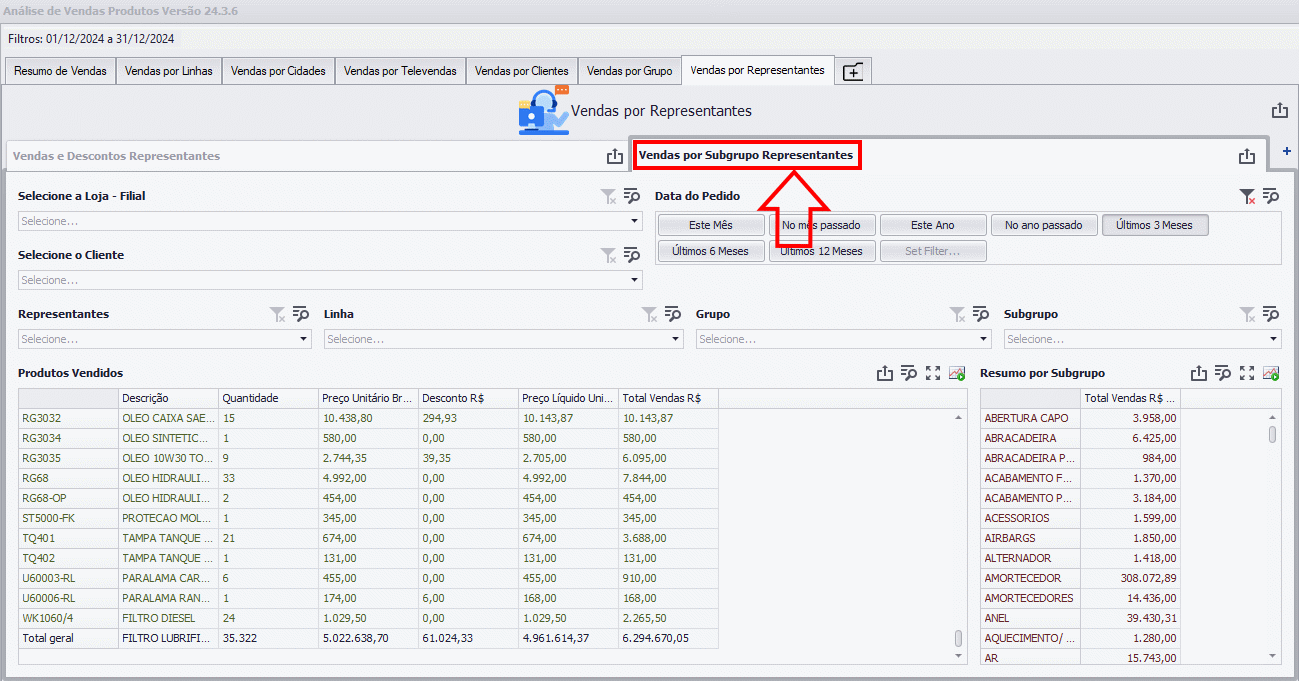This screenshot has height=681, width=1299.
Task: Sort by the Quantidade column header
Action: tap(268, 398)
